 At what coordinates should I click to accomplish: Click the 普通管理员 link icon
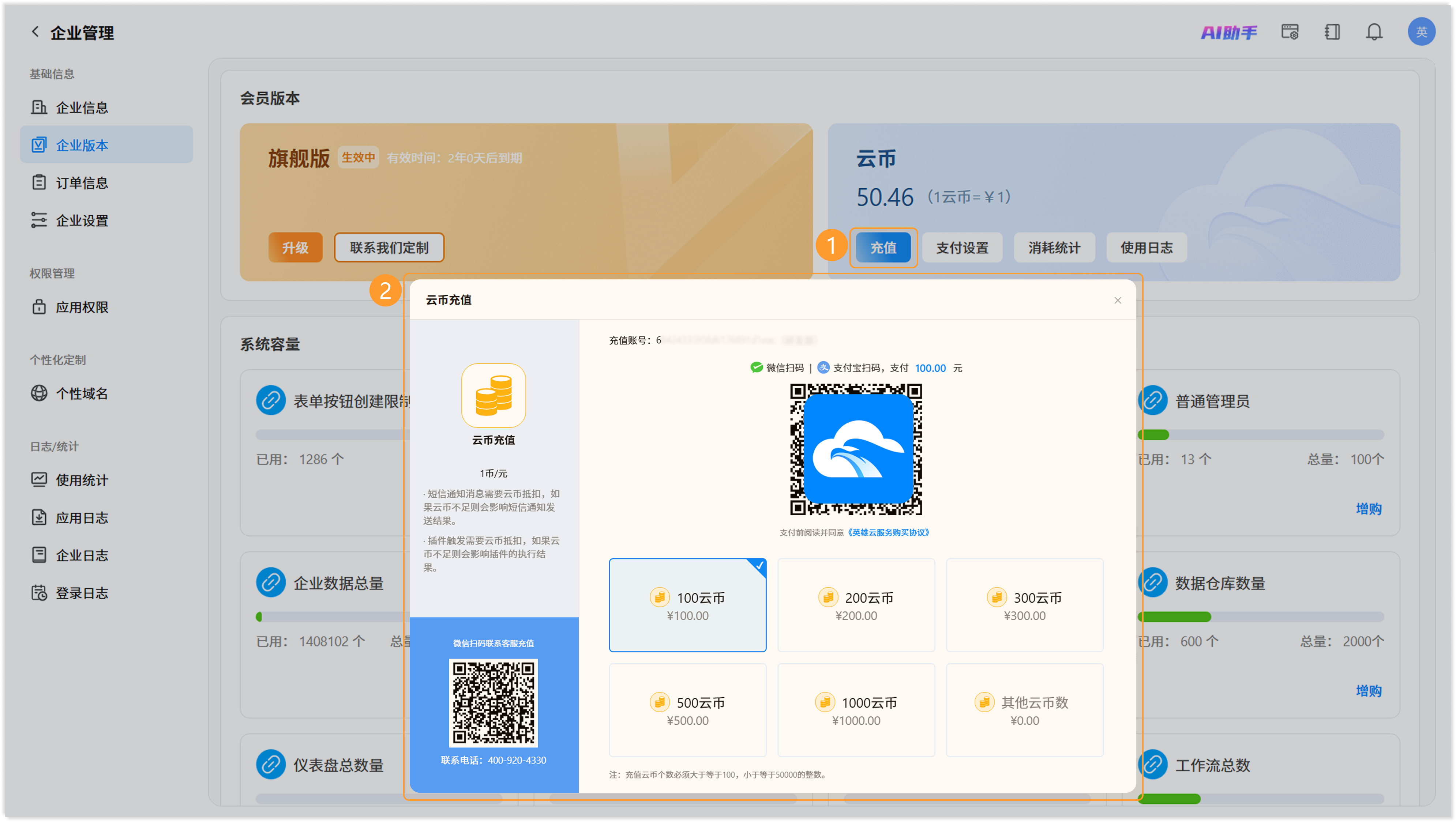(1153, 400)
